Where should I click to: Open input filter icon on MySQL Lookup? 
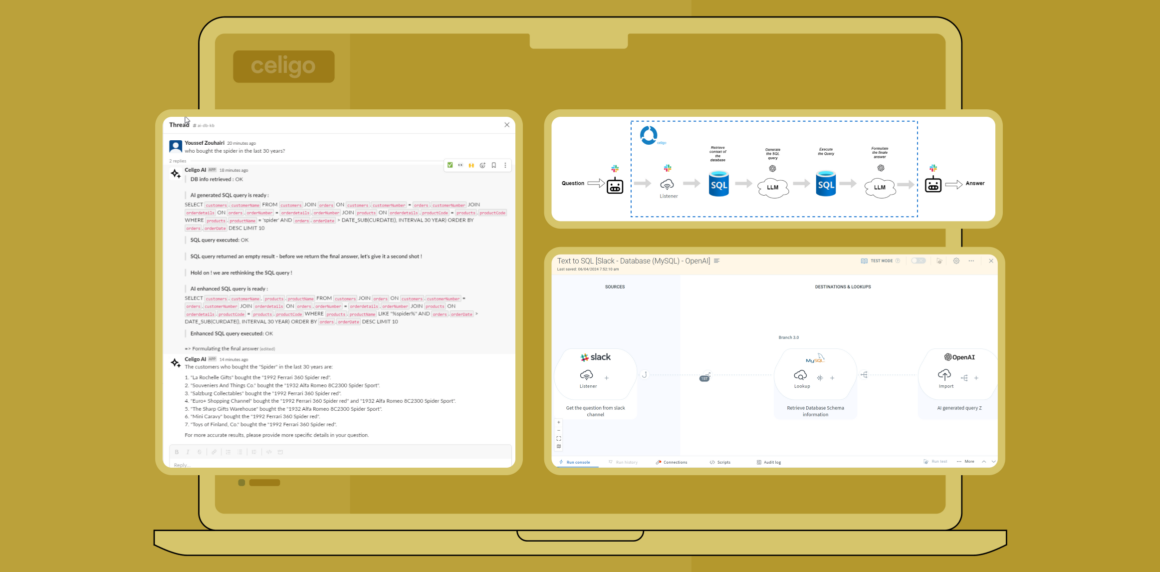pyautogui.click(x=820, y=377)
